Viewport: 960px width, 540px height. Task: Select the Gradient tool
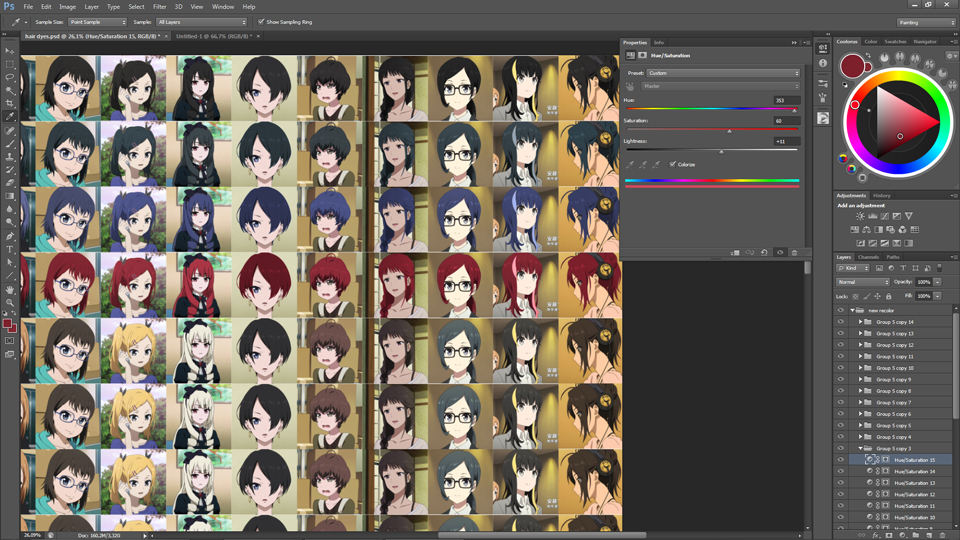click(x=10, y=197)
